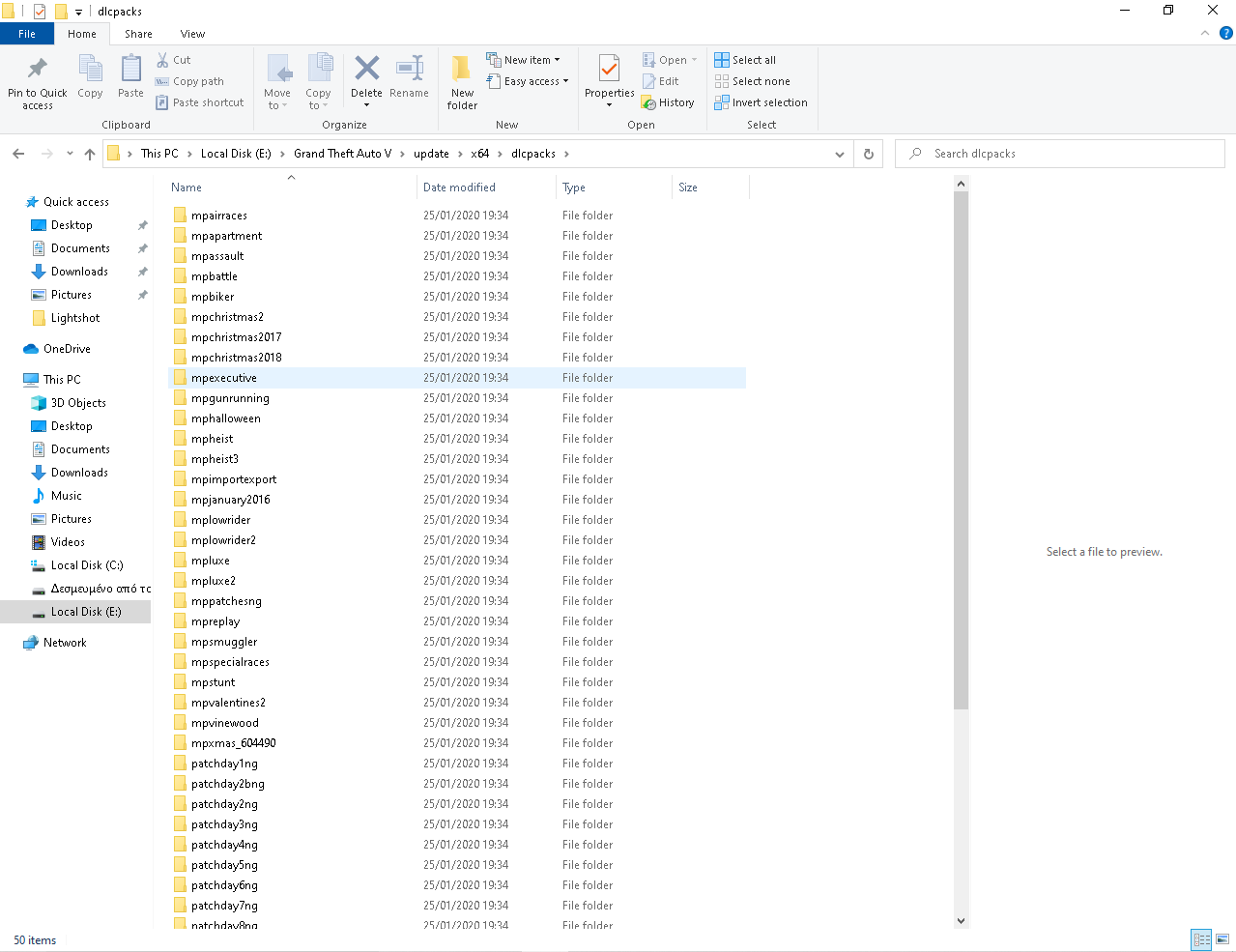Click the Delete red X icon
Image resolution: width=1236 pixels, height=952 pixels.
(x=366, y=68)
